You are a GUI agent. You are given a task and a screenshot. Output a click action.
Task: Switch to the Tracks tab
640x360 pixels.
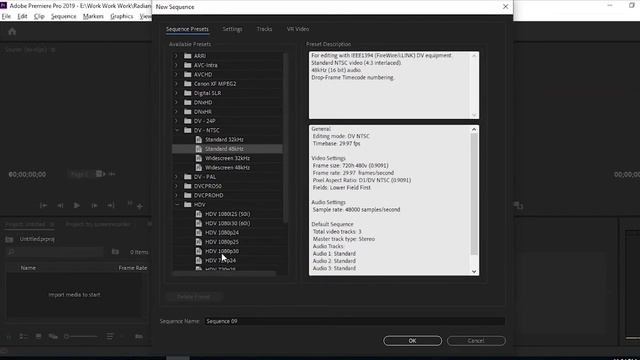point(264,29)
